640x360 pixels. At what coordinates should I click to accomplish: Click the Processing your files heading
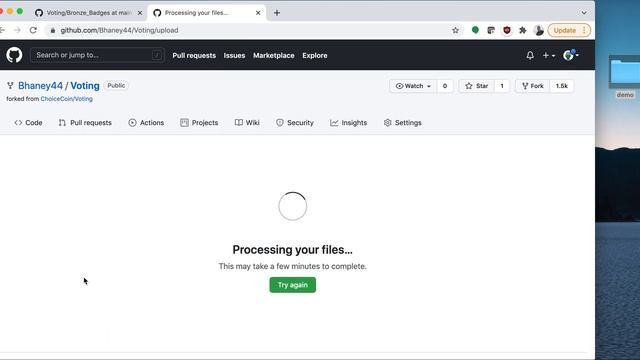(x=292, y=249)
